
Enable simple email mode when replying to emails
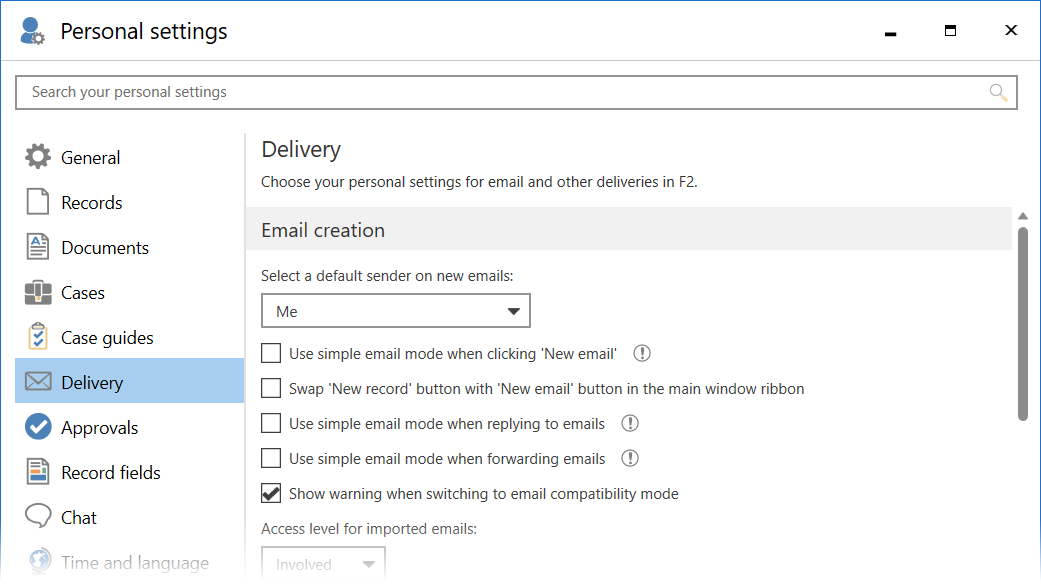(271, 423)
